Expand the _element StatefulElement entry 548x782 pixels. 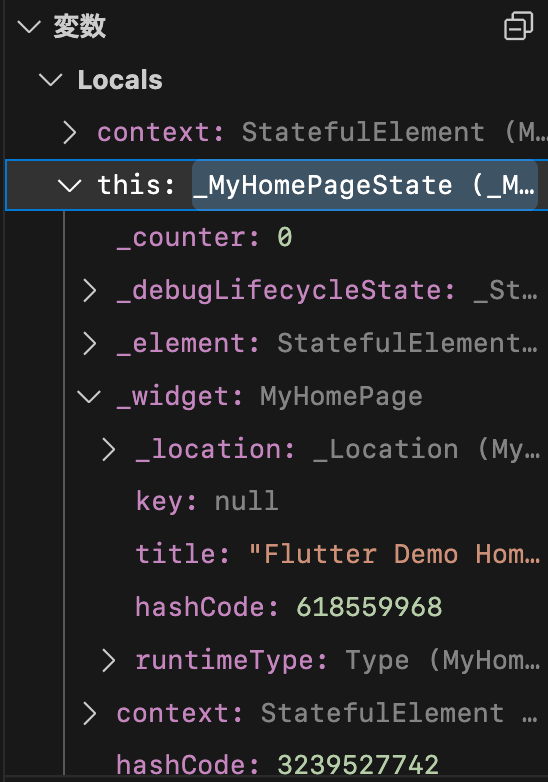pyautogui.click(x=90, y=344)
